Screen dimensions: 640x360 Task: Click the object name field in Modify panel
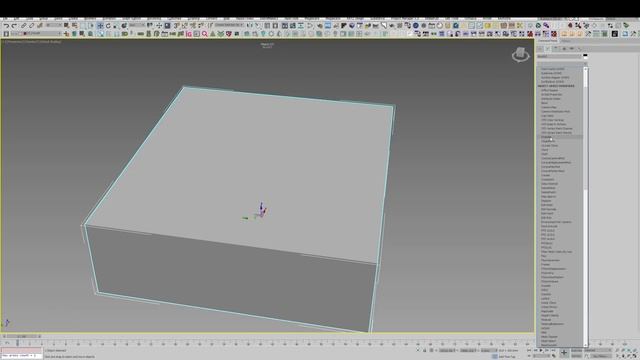coord(559,56)
